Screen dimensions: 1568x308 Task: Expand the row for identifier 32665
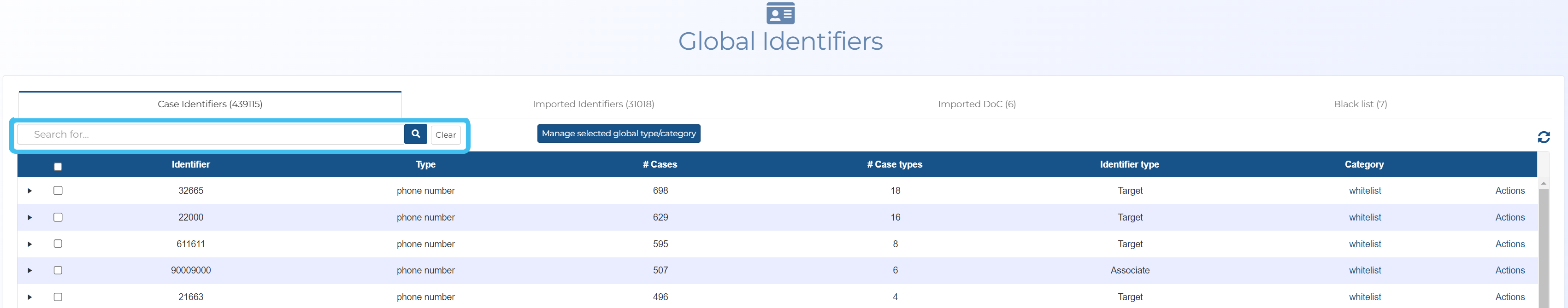[x=29, y=191]
